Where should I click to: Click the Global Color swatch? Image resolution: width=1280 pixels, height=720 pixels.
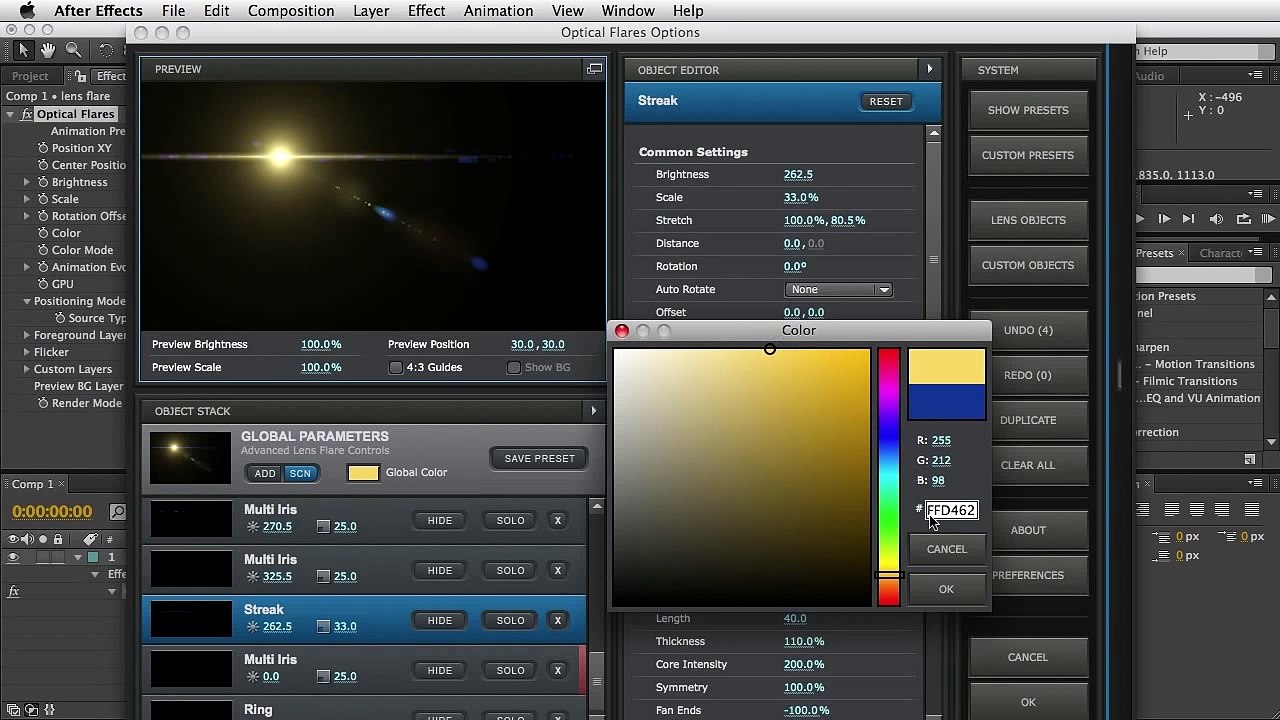click(x=363, y=473)
